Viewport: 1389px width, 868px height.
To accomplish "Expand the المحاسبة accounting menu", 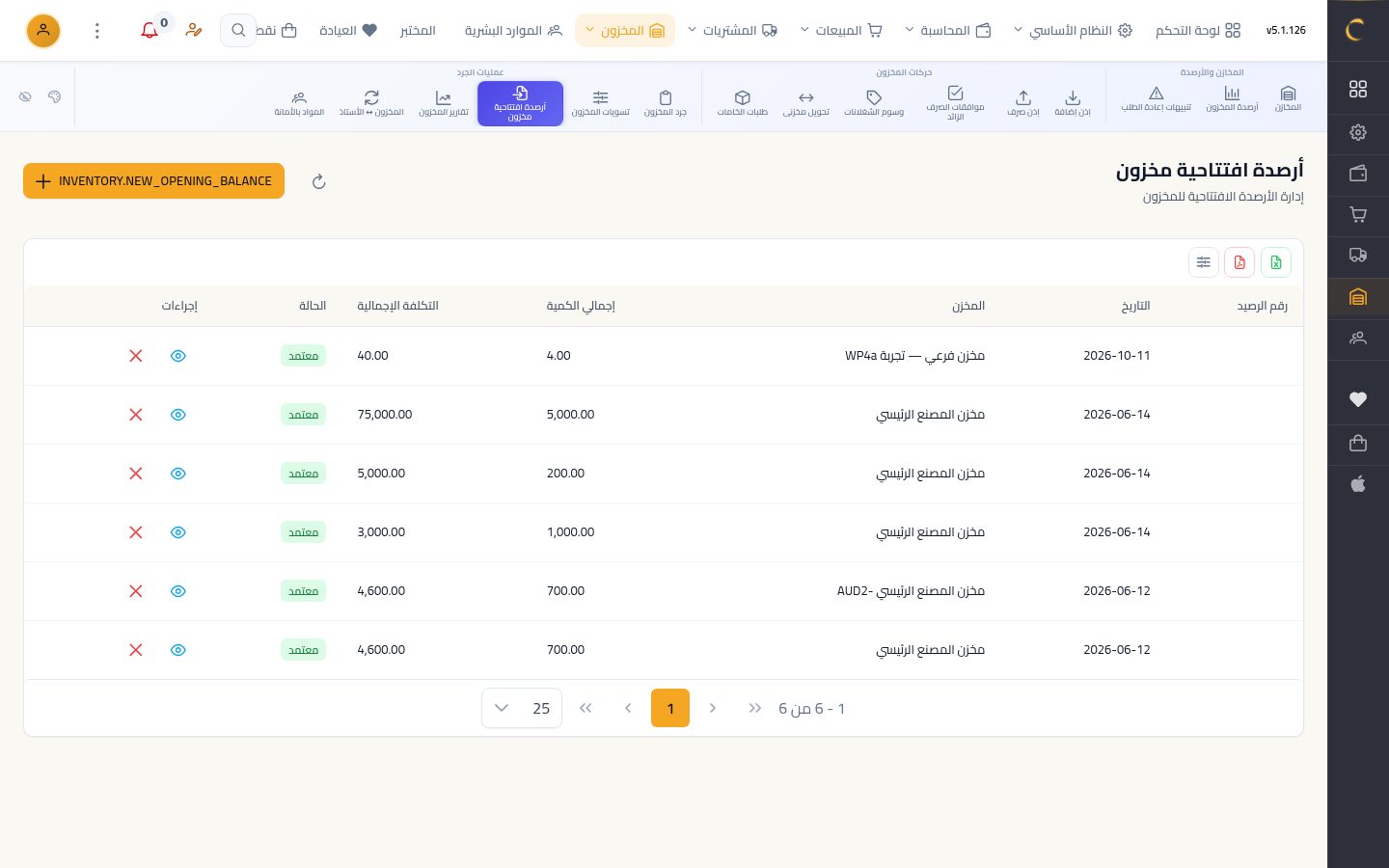I will coord(947,31).
